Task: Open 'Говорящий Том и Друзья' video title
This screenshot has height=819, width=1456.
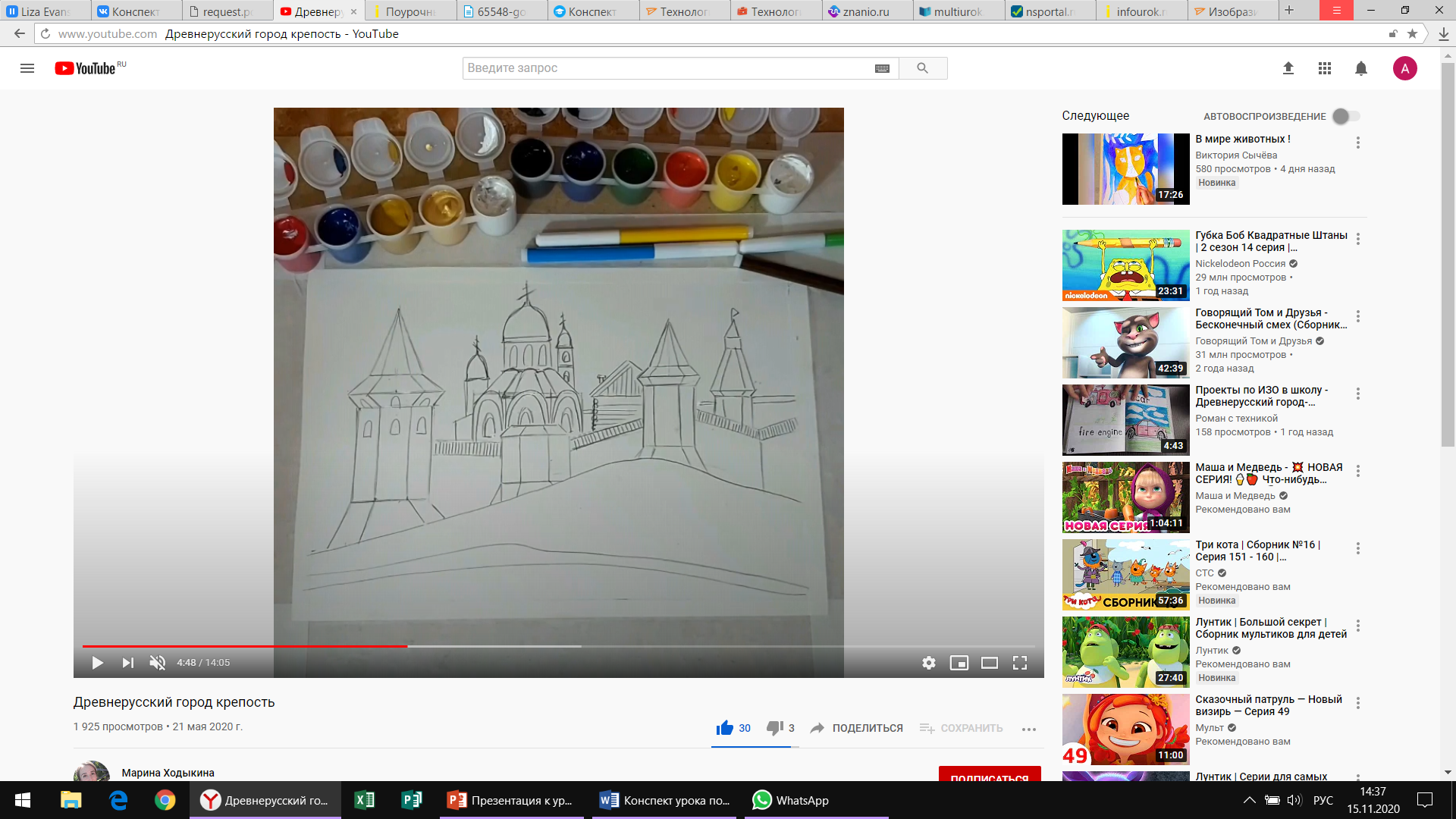Action: click(x=1271, y=318)
